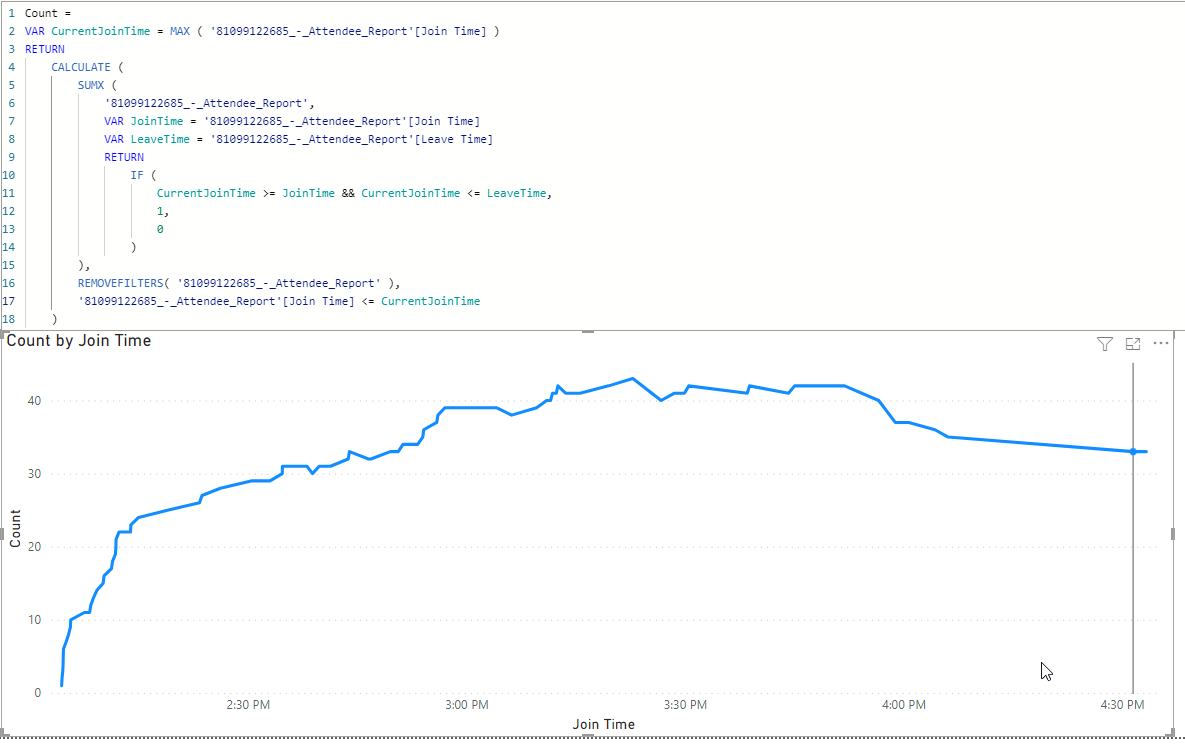Select the '2:30 PM' axis label

point(248,705)
